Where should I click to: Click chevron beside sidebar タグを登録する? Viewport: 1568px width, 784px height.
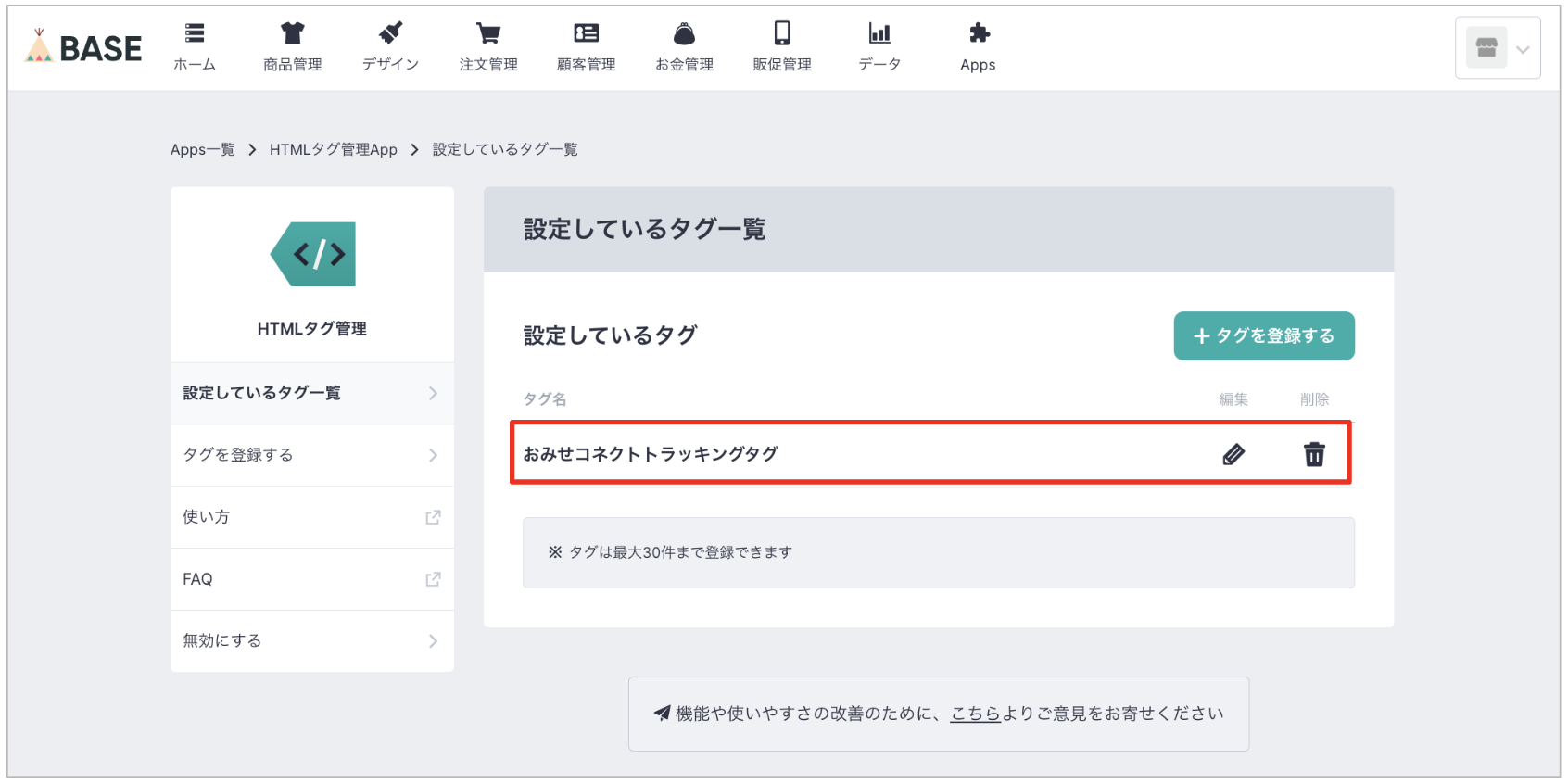(x=433, y=455)
